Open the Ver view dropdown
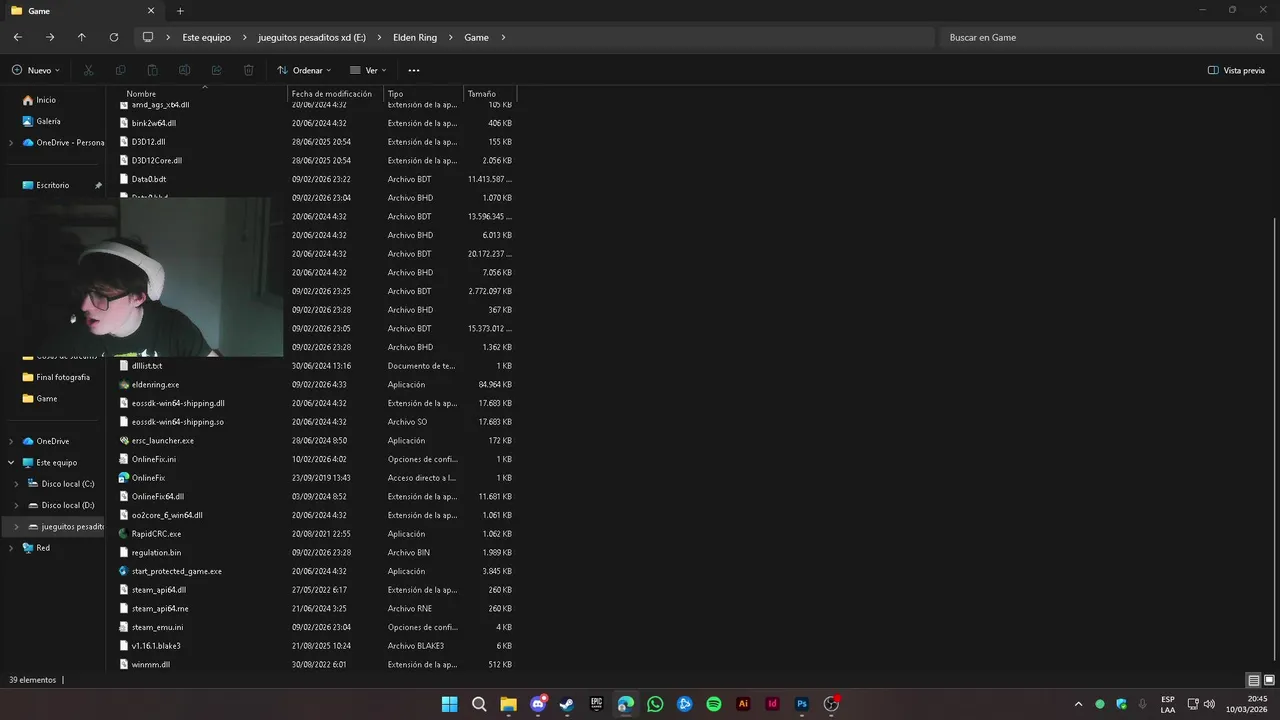1280x720 pixels. 368,70
